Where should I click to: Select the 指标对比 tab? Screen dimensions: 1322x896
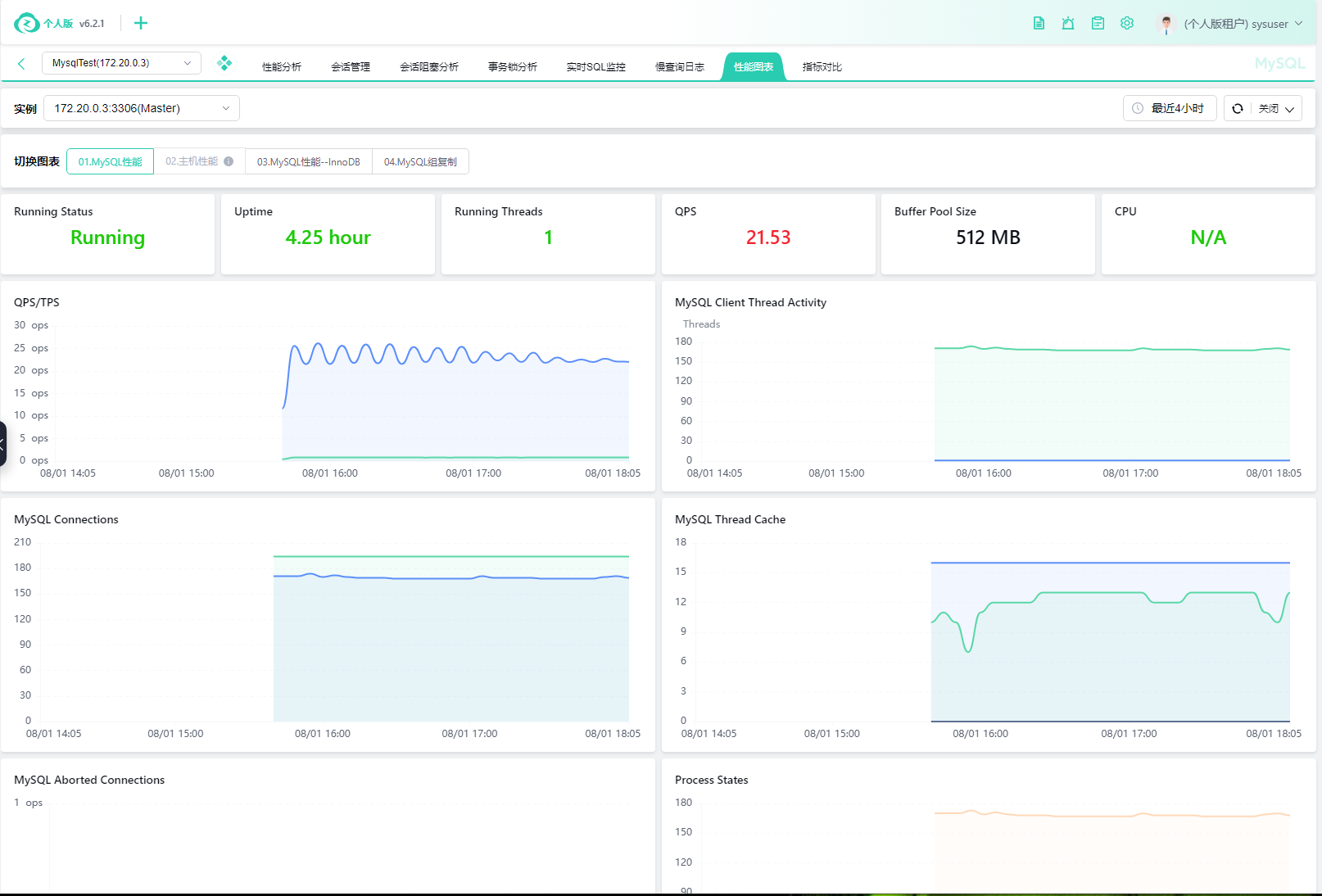[x=822, y=67]
